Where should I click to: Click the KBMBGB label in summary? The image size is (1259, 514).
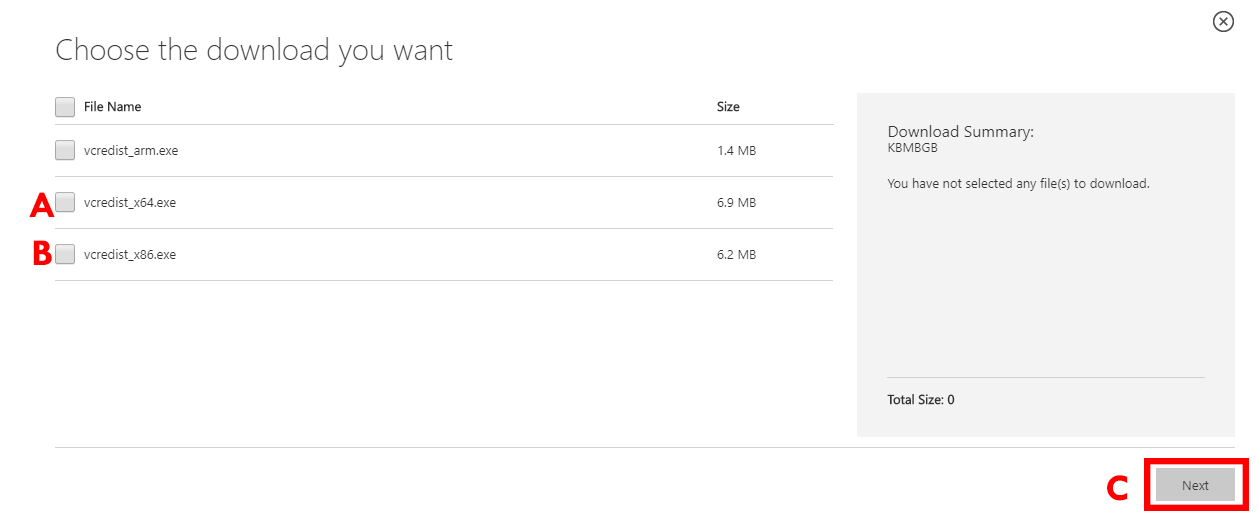point(912,148)
